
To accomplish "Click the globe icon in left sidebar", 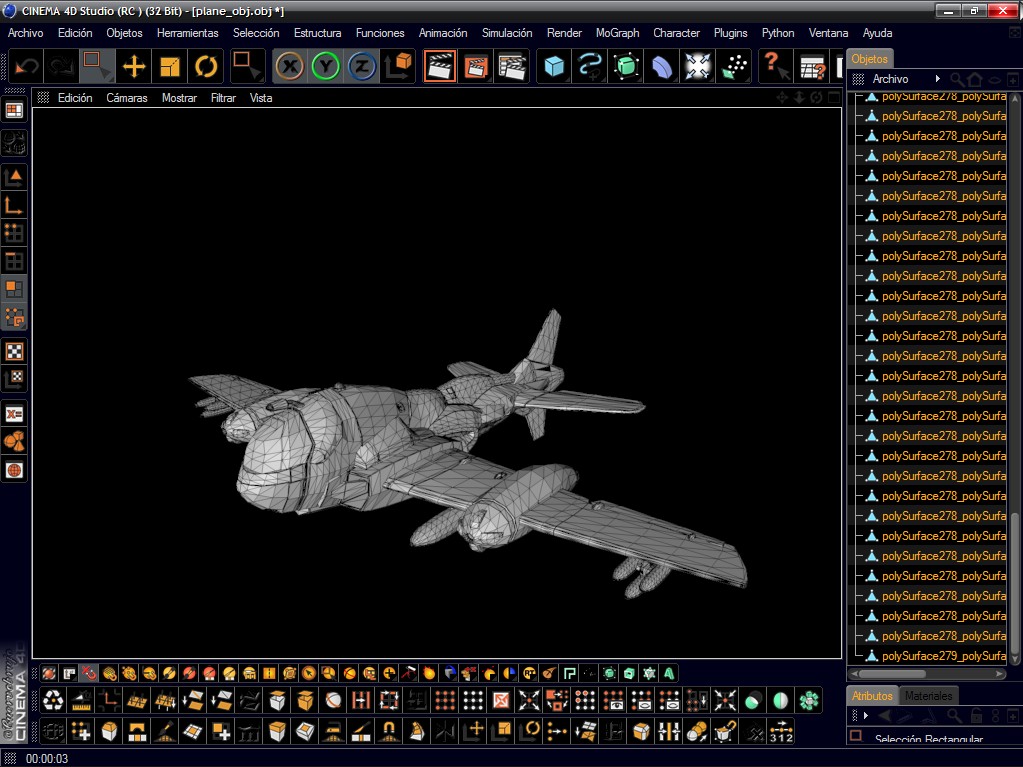I will [14, 470].
